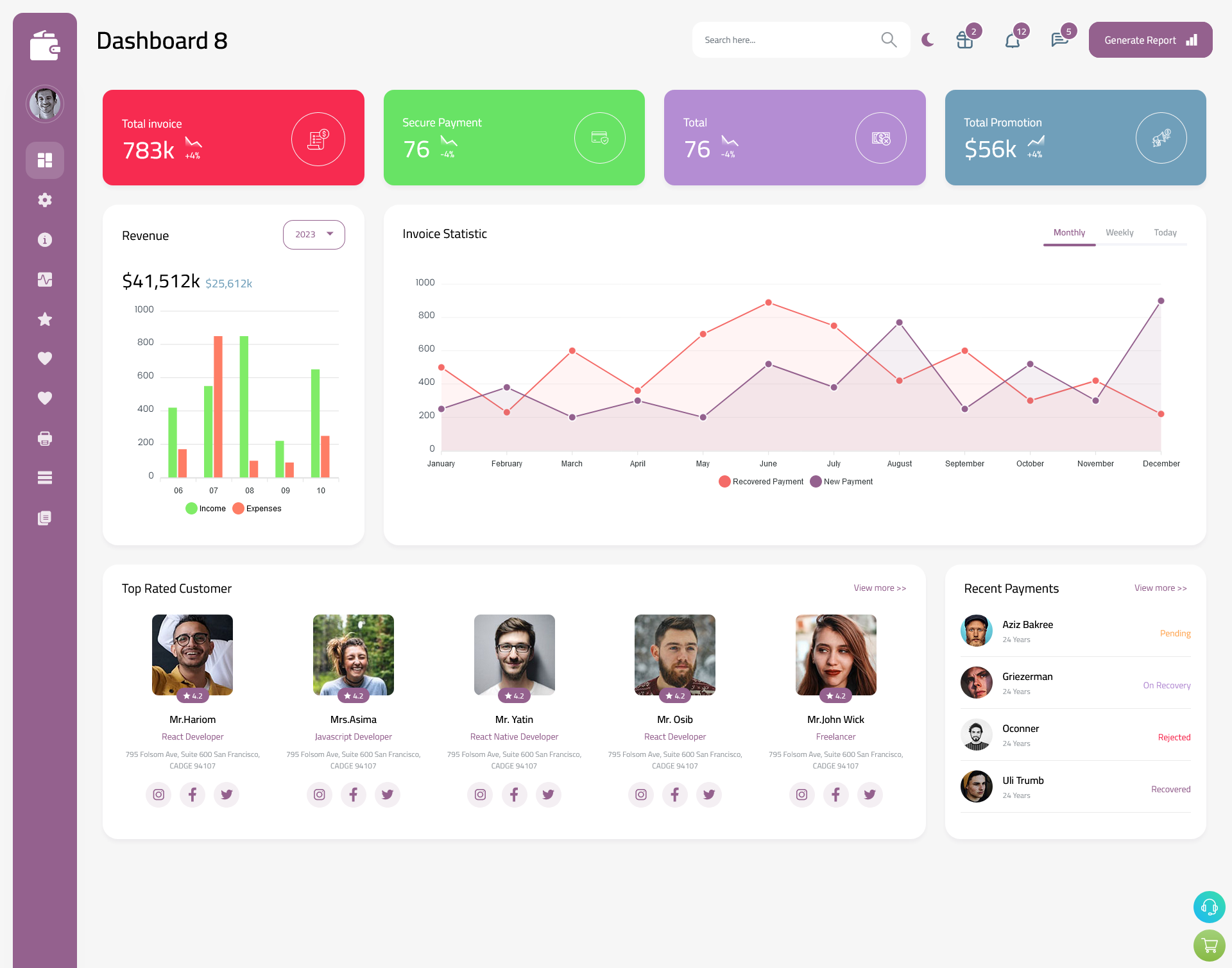
Task: Click the printer icon in sidebar
Action: coord(44,437)
